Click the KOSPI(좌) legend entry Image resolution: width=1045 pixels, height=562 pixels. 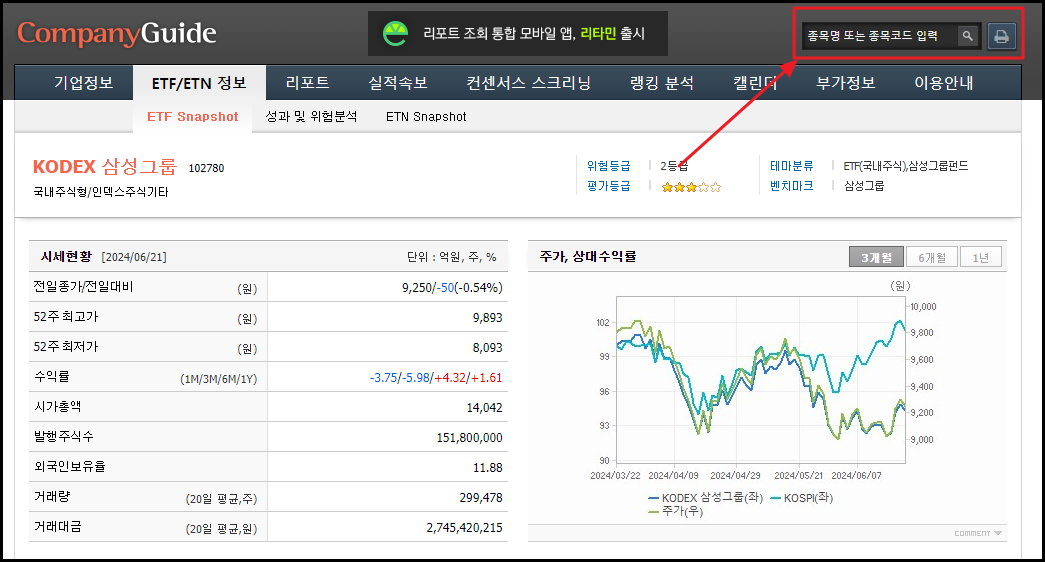coord(802,498)
